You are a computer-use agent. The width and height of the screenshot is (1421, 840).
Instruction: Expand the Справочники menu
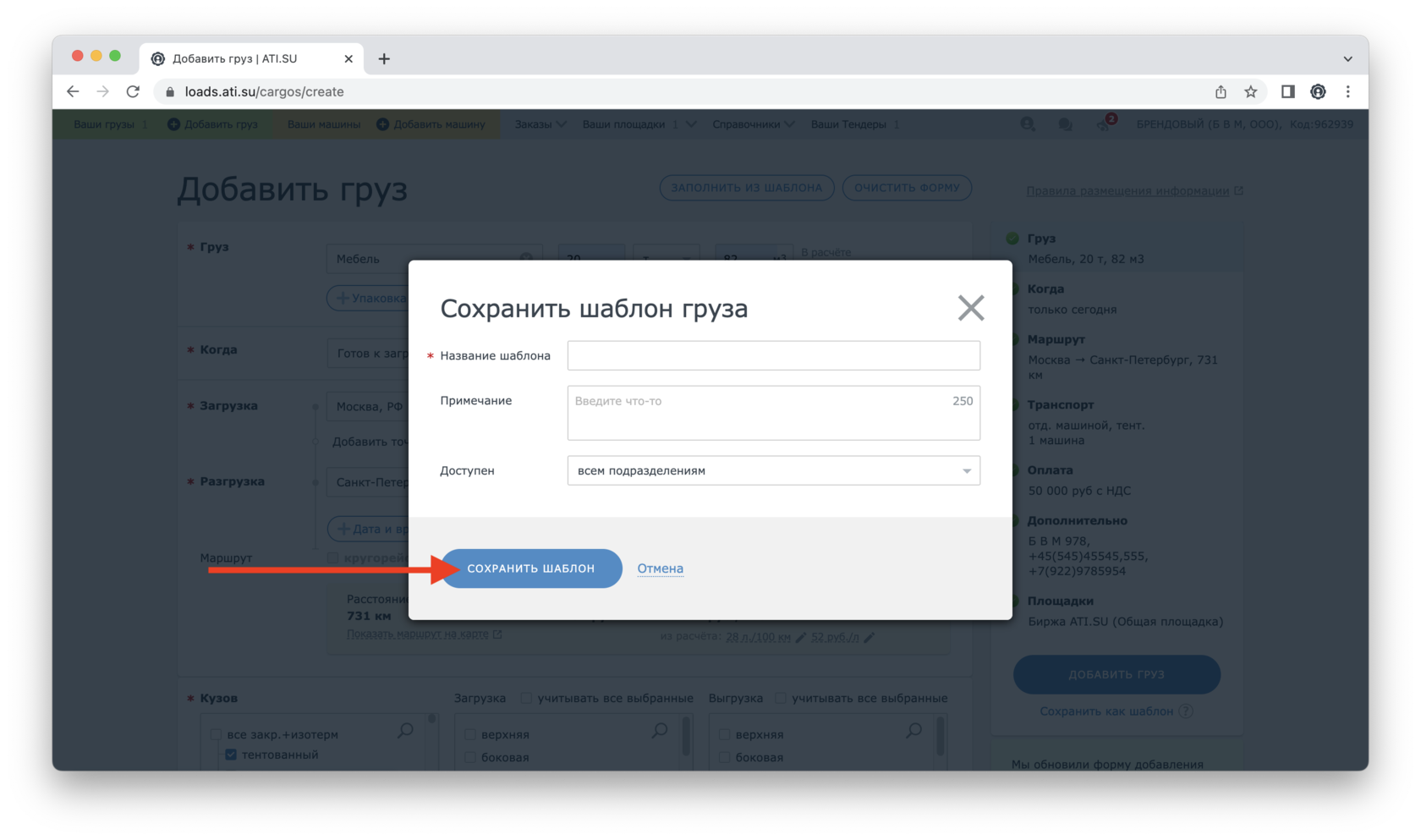click(x=753, y=124)
